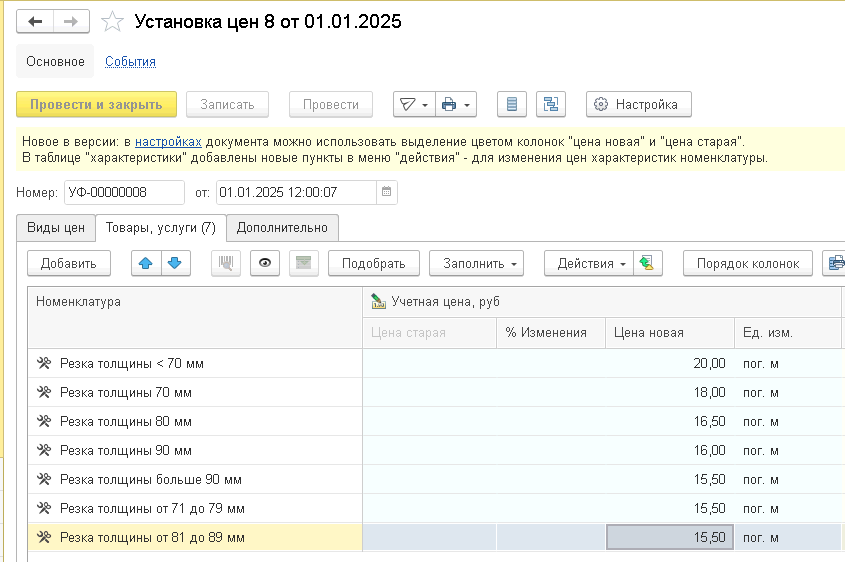Follow the настройках hyperlink
845x562 pixels.
pos(168,142)
